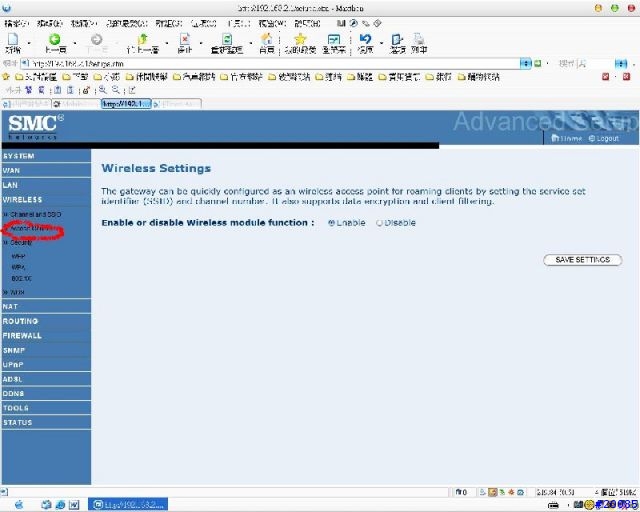The image size is (640, 512).
Task: Click the star icon at bookmarks bar start
Action: (6, 77)
